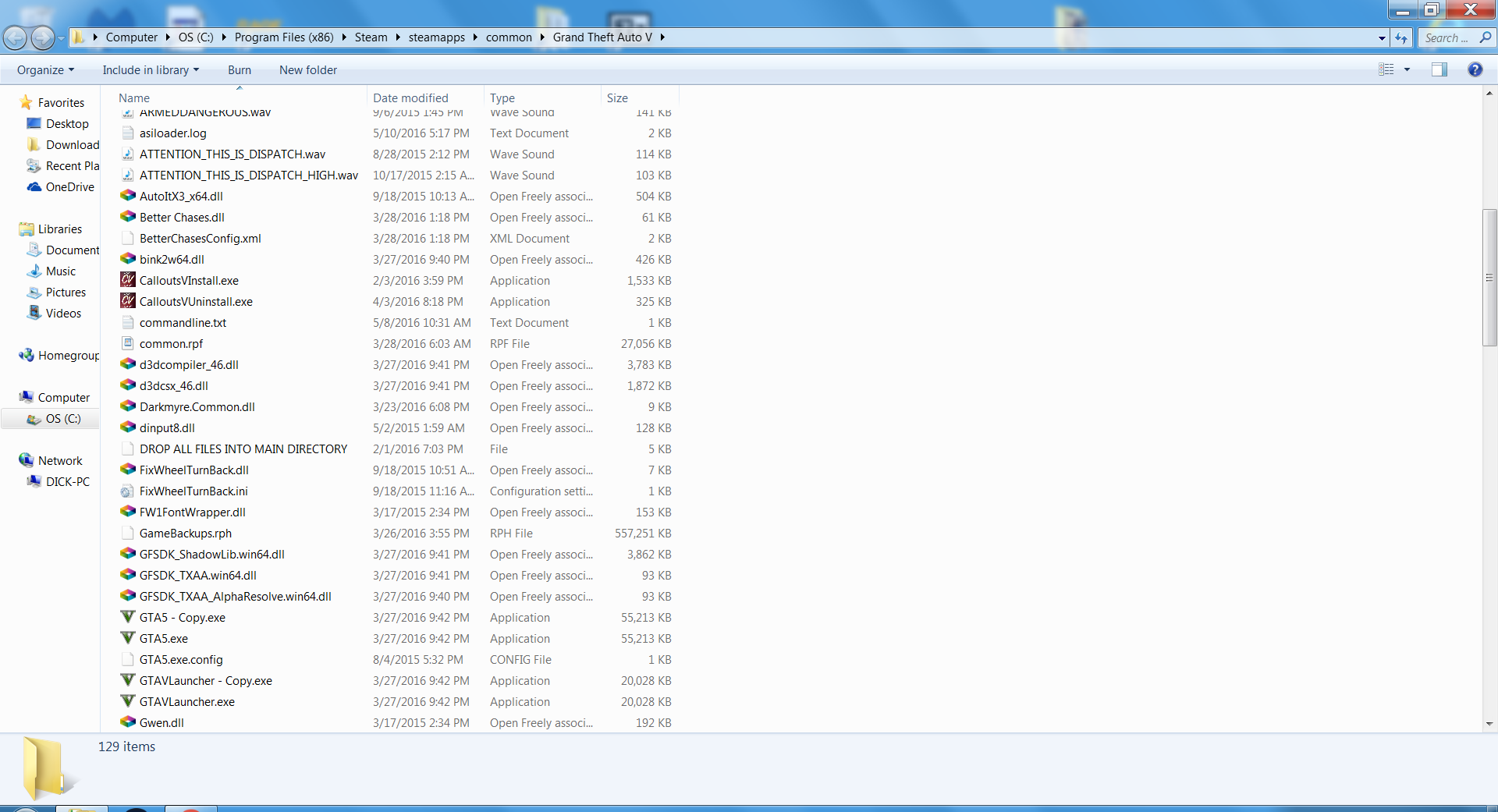This screenshot has height=812, width=1498.
Task: Click the AutoItX3_x64.dll file icon
Action: 128,195
